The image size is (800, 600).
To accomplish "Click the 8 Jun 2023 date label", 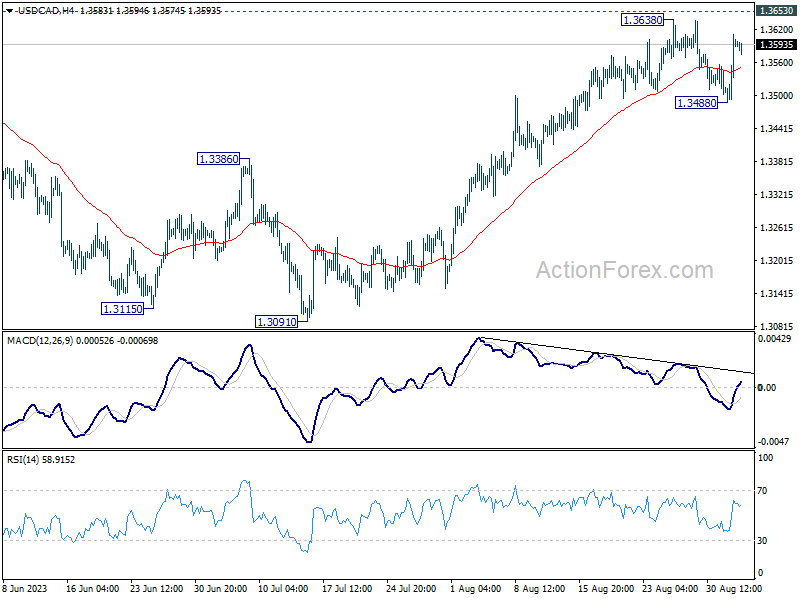I will click(24, 589).
